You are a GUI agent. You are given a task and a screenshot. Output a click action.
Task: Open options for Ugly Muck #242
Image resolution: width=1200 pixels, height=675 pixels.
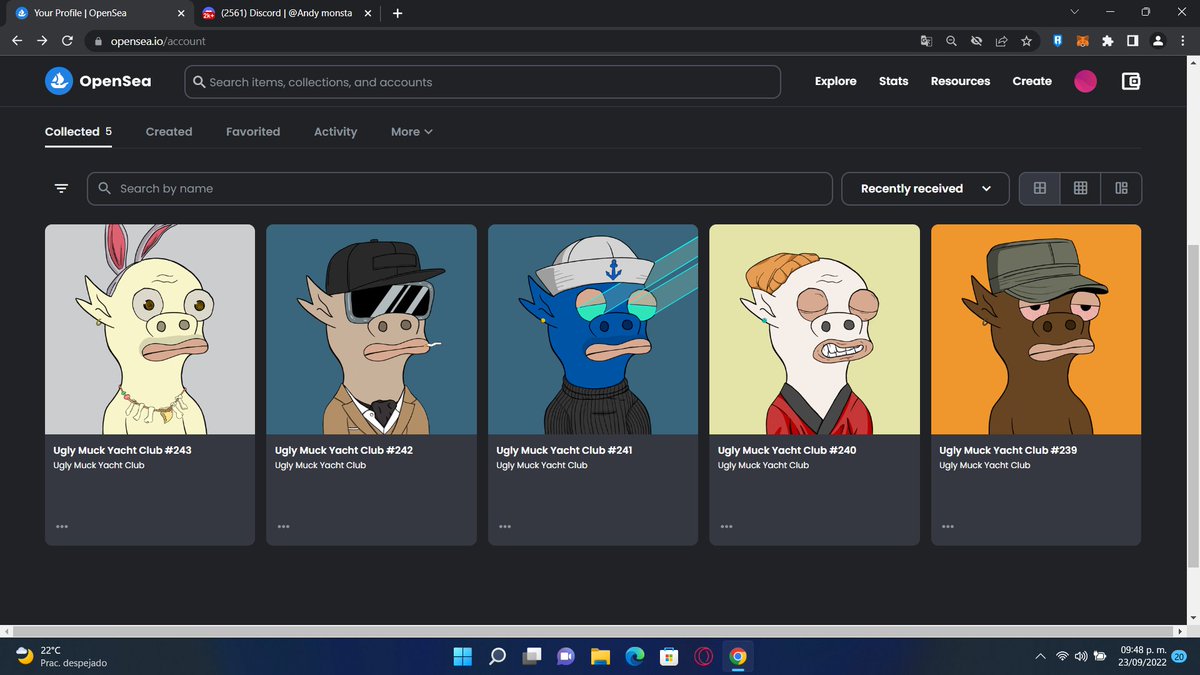point(283,525)
